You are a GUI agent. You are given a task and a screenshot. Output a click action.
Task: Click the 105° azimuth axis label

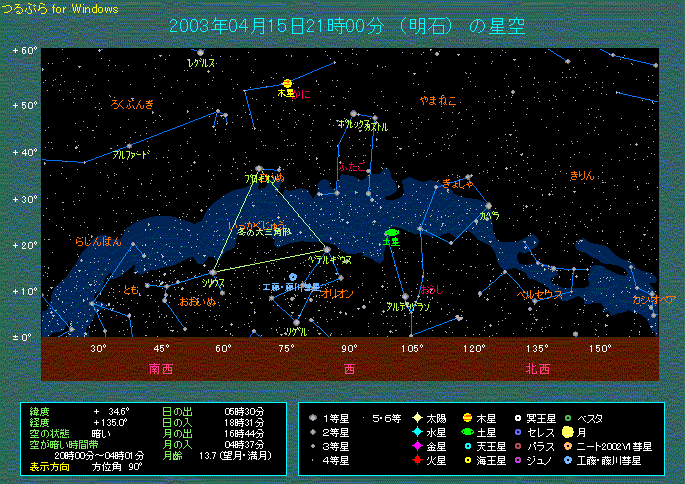click(x=412, y=348)
